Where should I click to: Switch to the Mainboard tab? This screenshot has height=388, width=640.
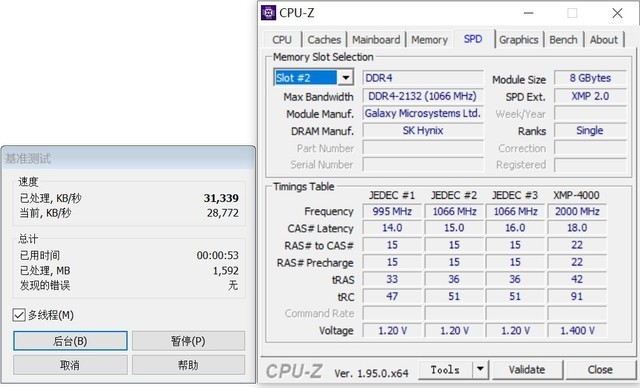coord(376,40)
